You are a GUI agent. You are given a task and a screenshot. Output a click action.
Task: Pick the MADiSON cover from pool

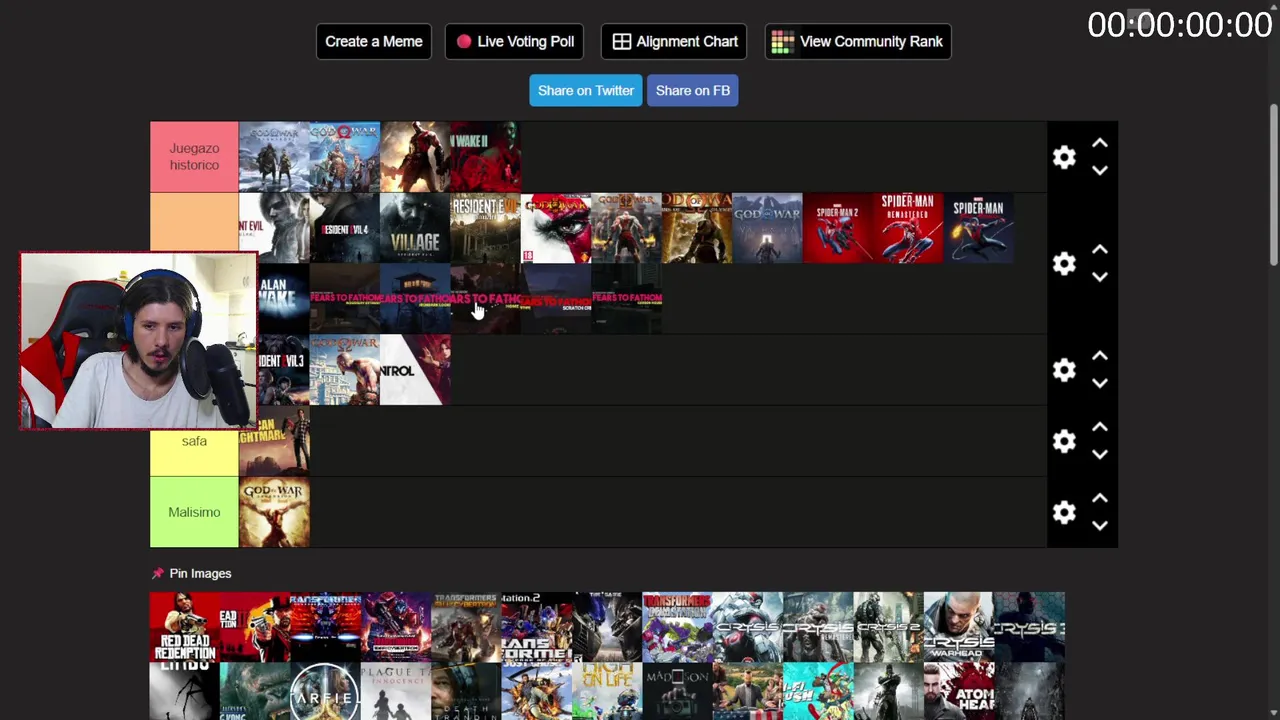click(x=677, y=691)
